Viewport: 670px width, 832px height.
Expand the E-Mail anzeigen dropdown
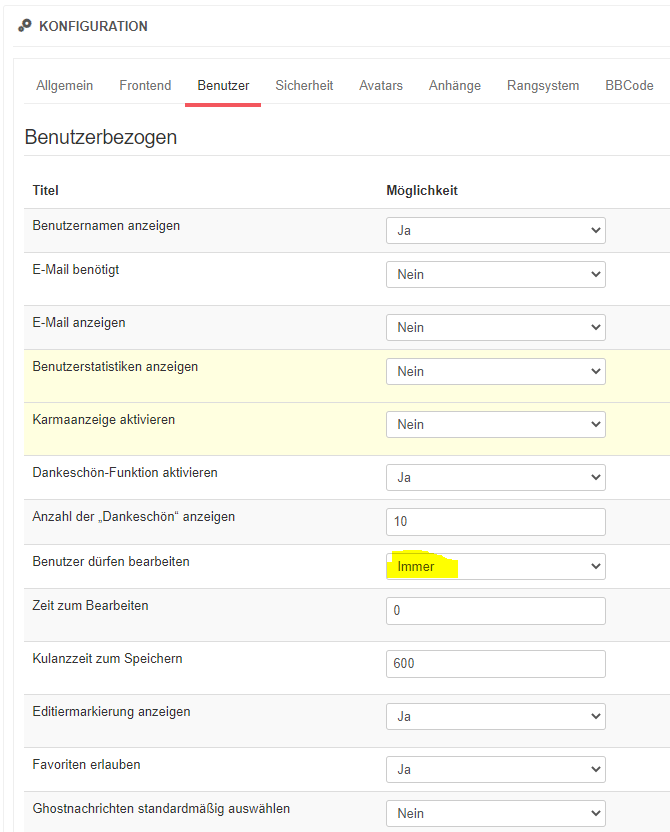point(495,328)
